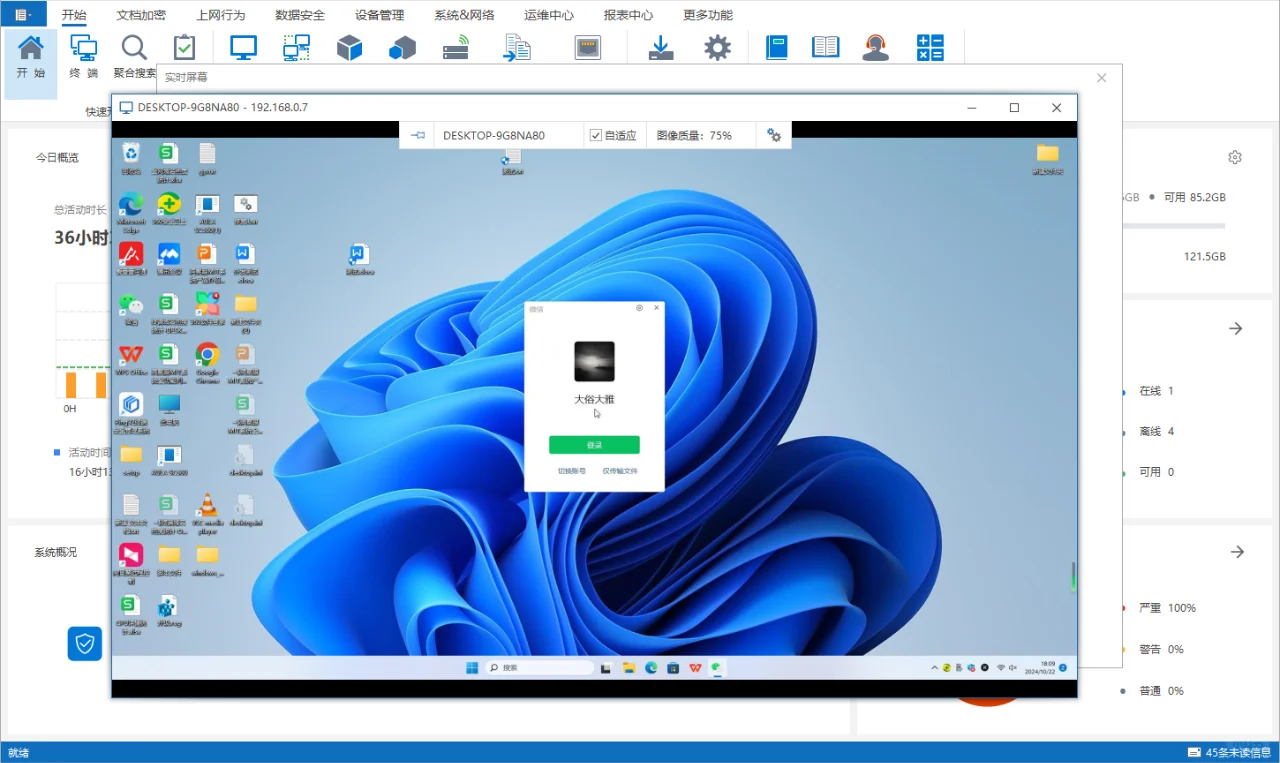
Task: Click the 可用 85.2GB value
Action: (1194, 197)
